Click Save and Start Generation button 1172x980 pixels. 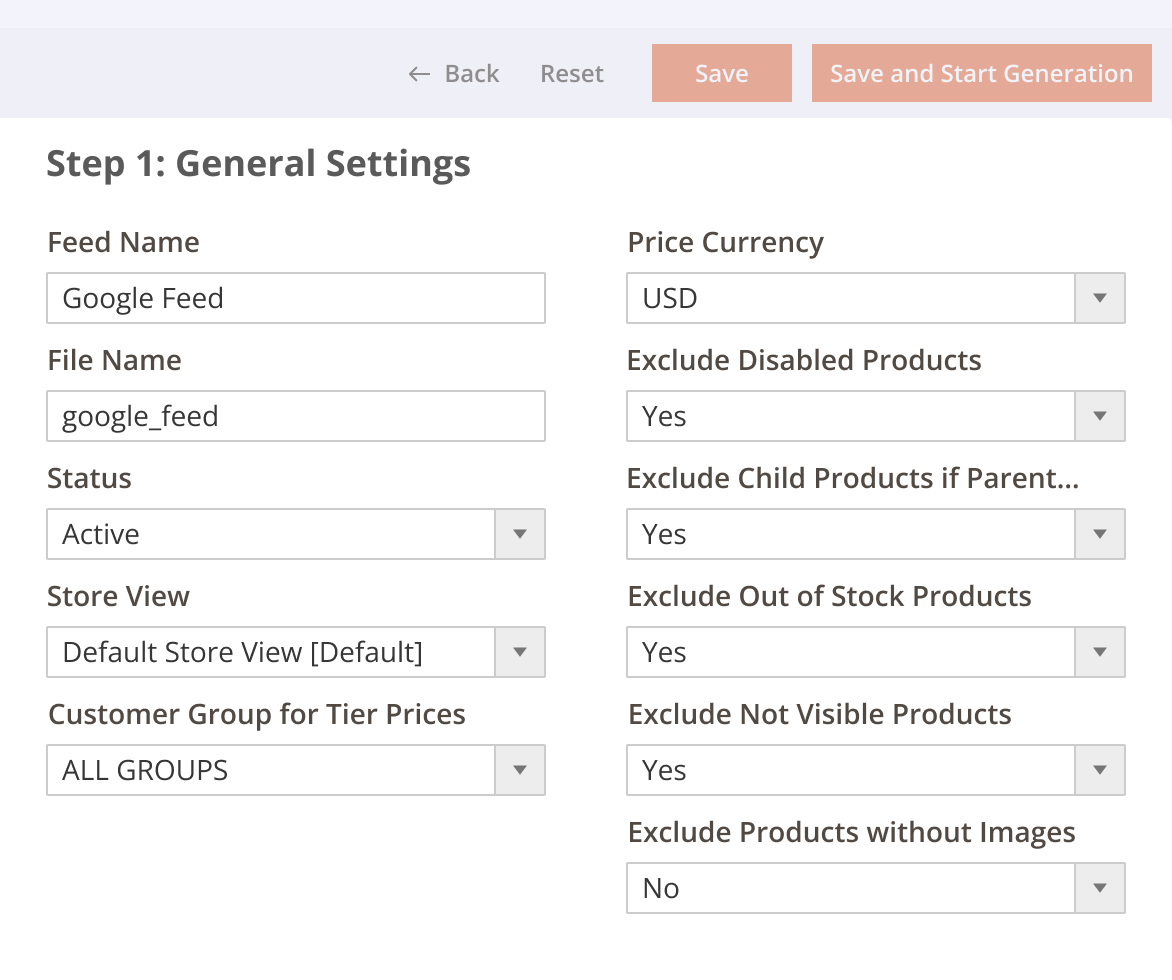(x=981, y=74)
